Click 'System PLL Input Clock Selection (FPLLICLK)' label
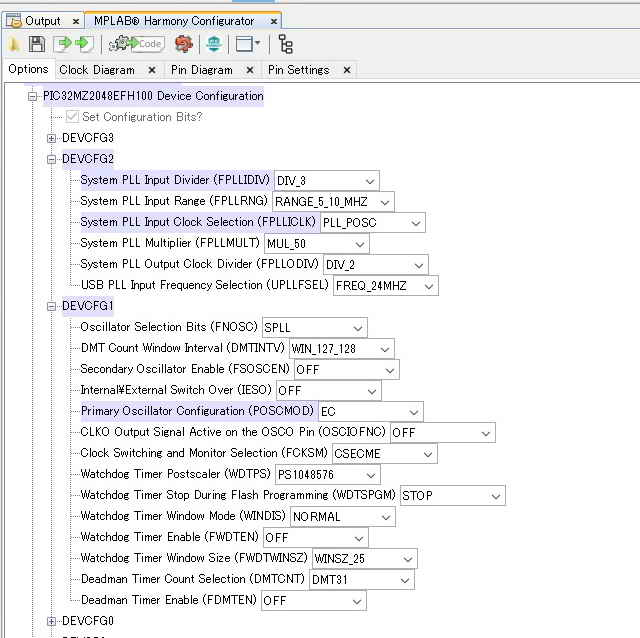The height and width of the screenshot is (638, 640). [x=198, y=222]
